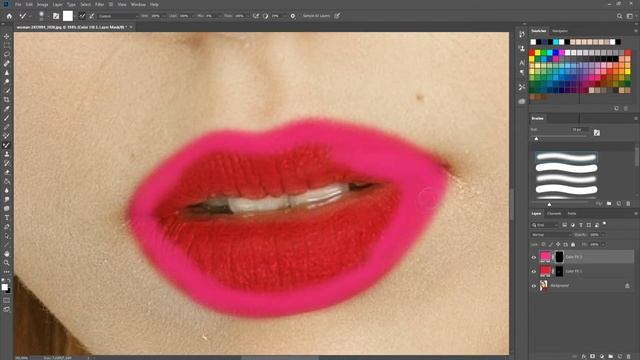This screenshot has width=640, height=360.
Task: Delete layer with trash icon
Action: pos(629,356)
